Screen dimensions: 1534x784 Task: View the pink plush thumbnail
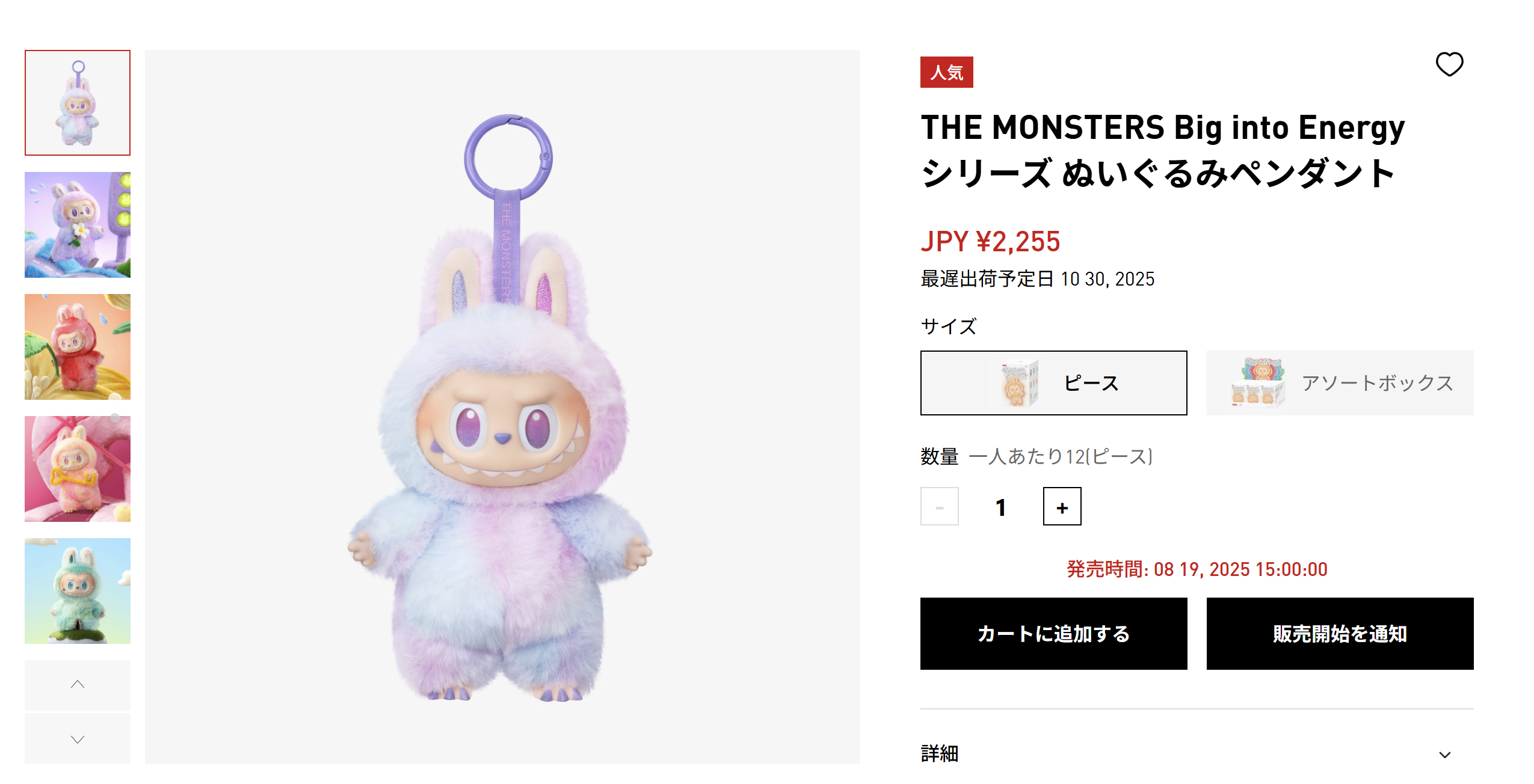78,469
